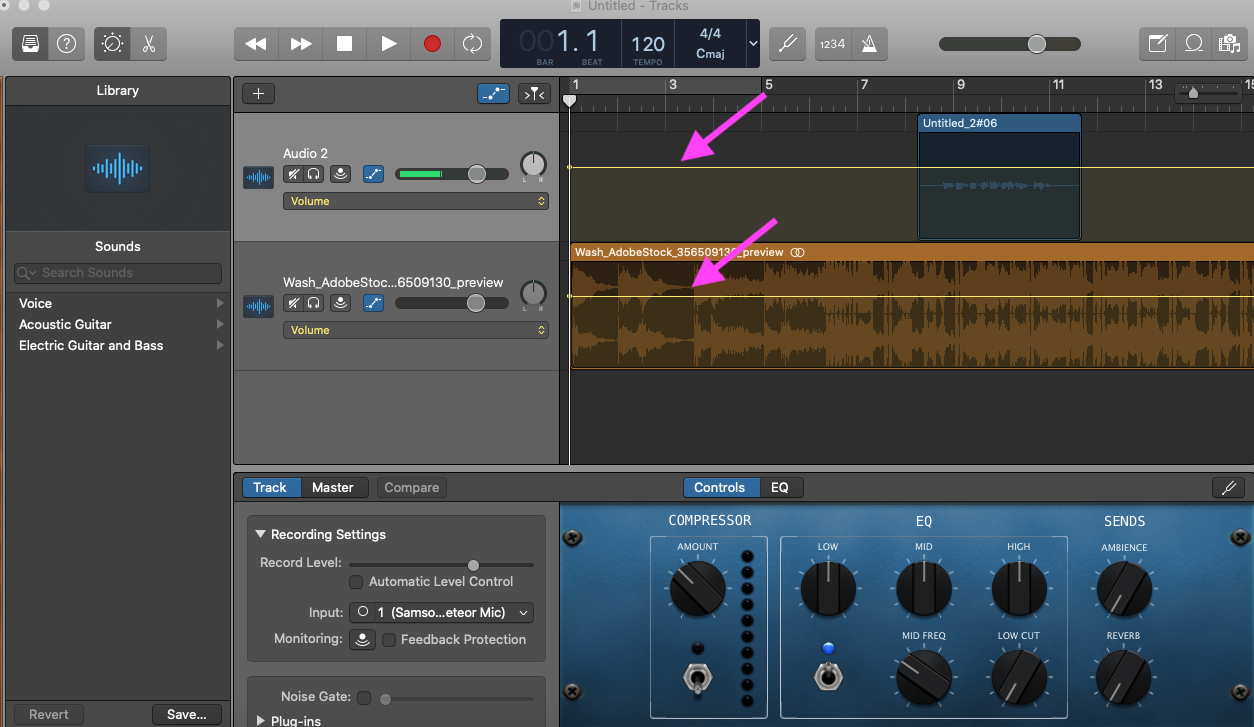This screenshot has width=1254, height=727.
Task: Toggle the Monitoring button in Recording Settings
Action: [x=362, y=639]
